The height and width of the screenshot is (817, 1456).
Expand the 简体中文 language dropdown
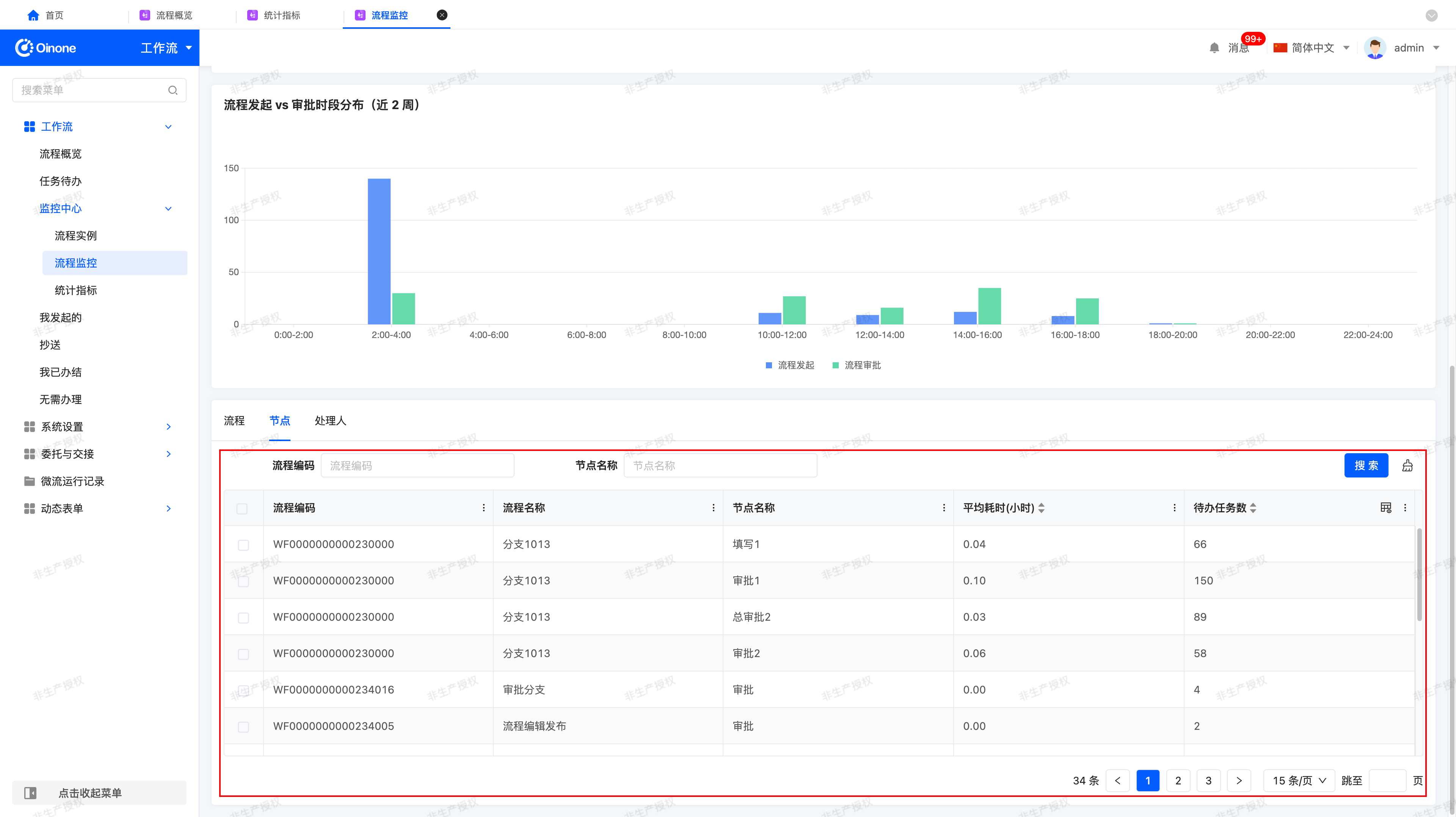(1311, 48)
